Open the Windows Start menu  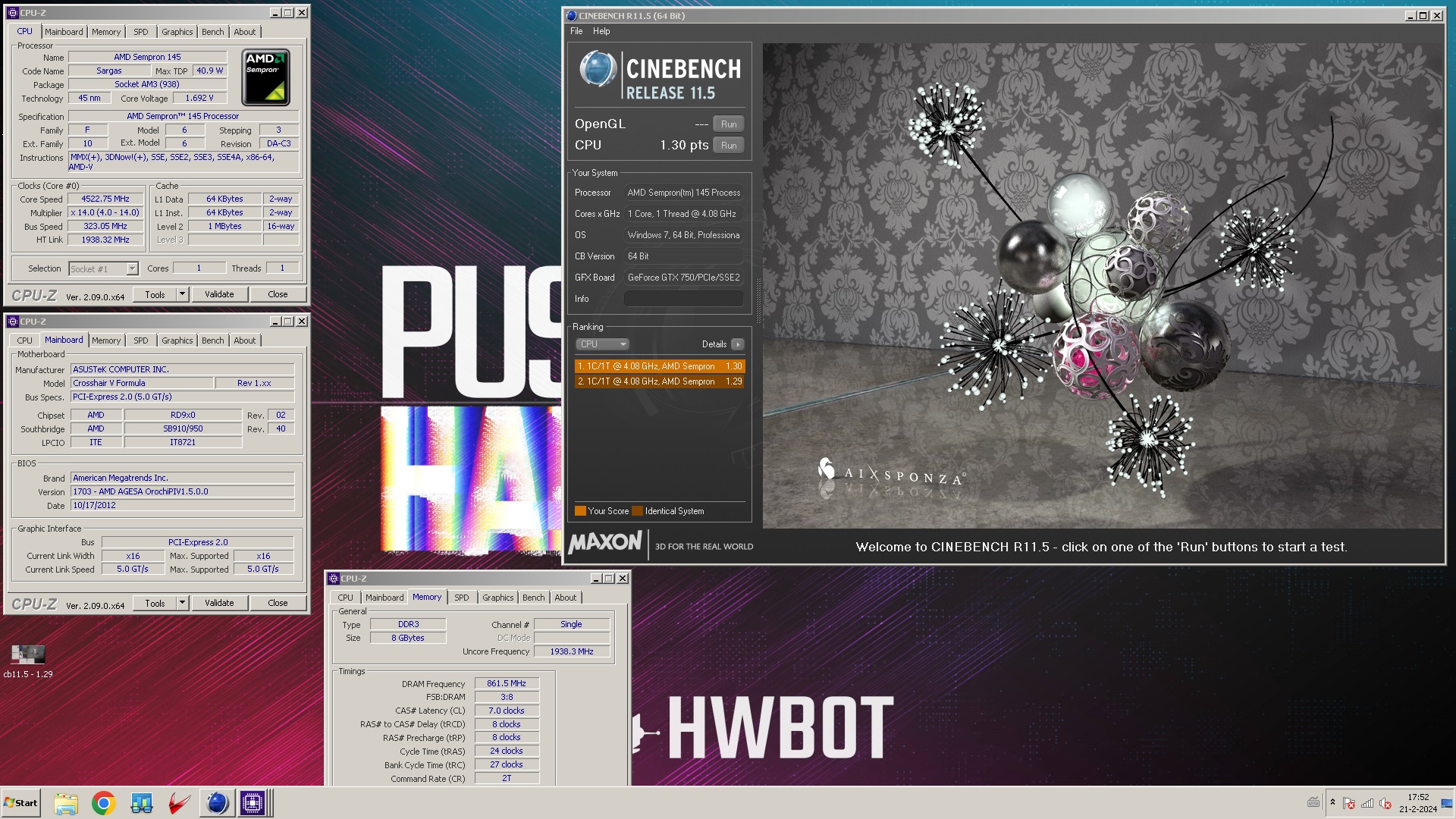[x=20, y=803]
